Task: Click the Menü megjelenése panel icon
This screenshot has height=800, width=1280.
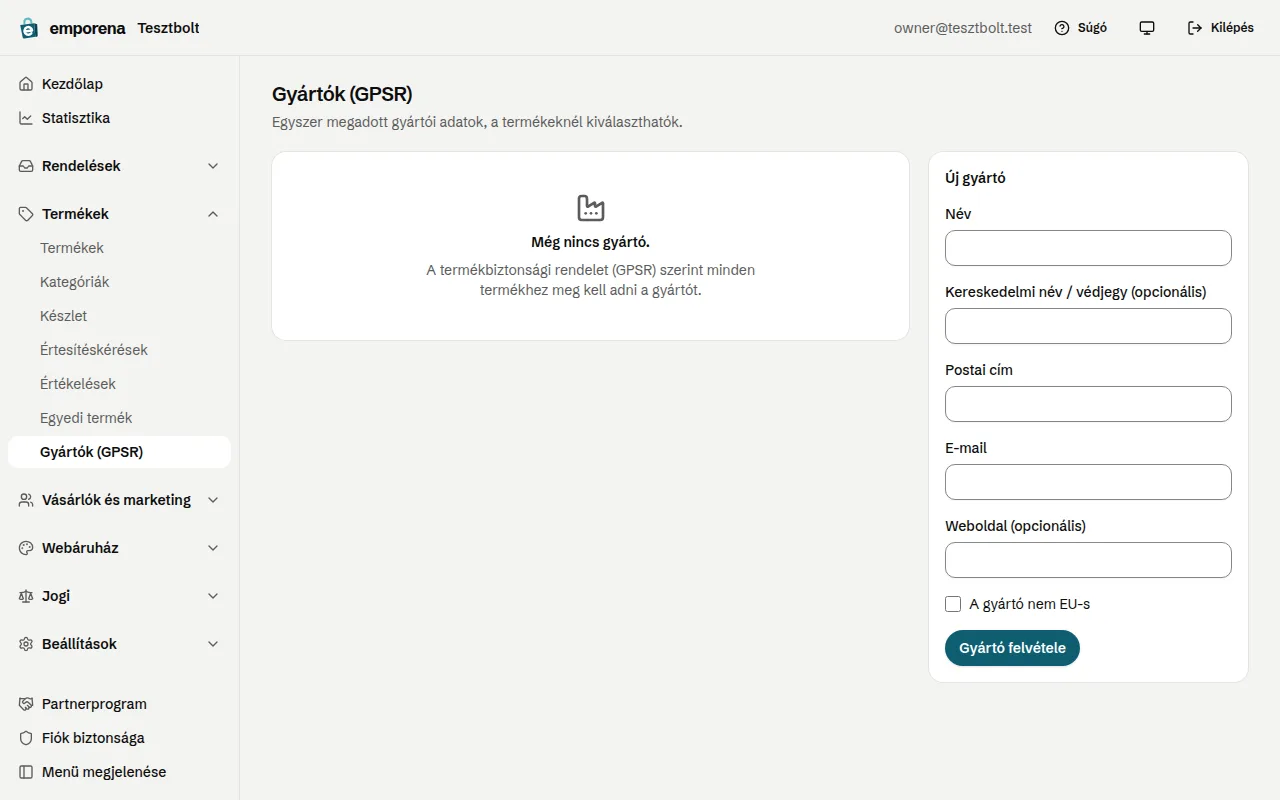Action: click(x=26, y=772)
